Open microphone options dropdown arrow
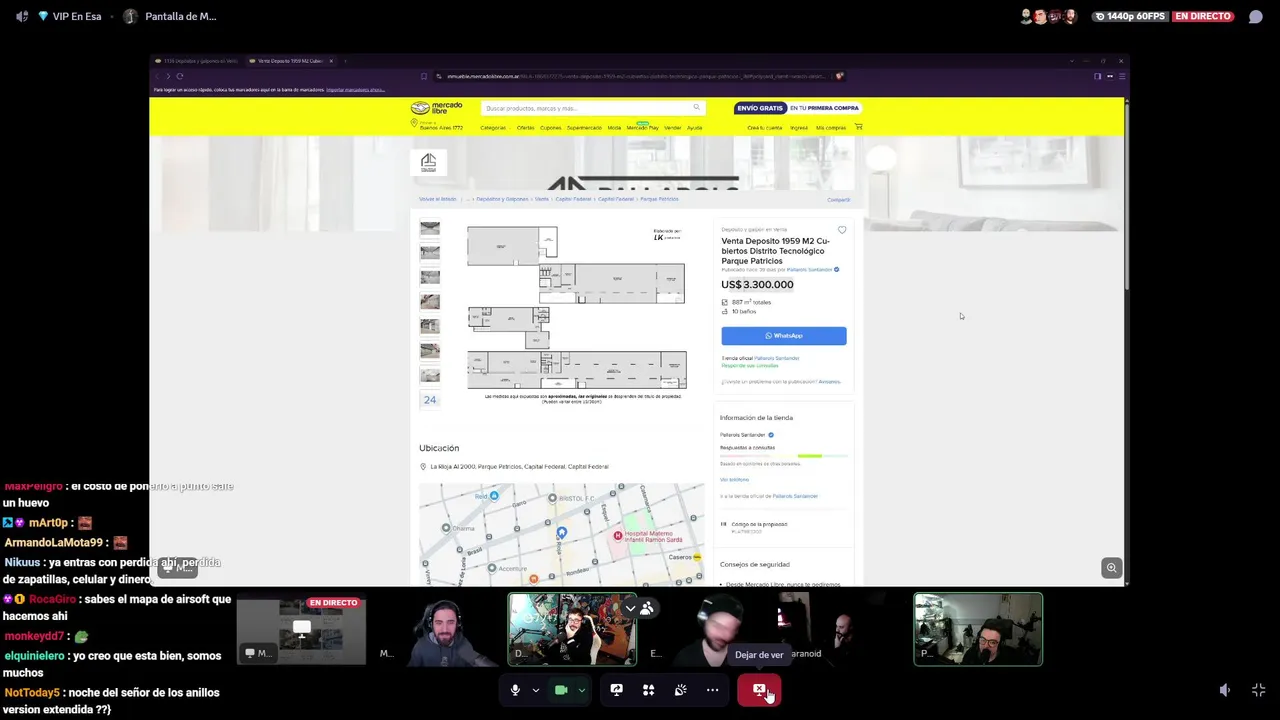The height and width of the screenshot is (720, 1280). (x=535, y=690)
